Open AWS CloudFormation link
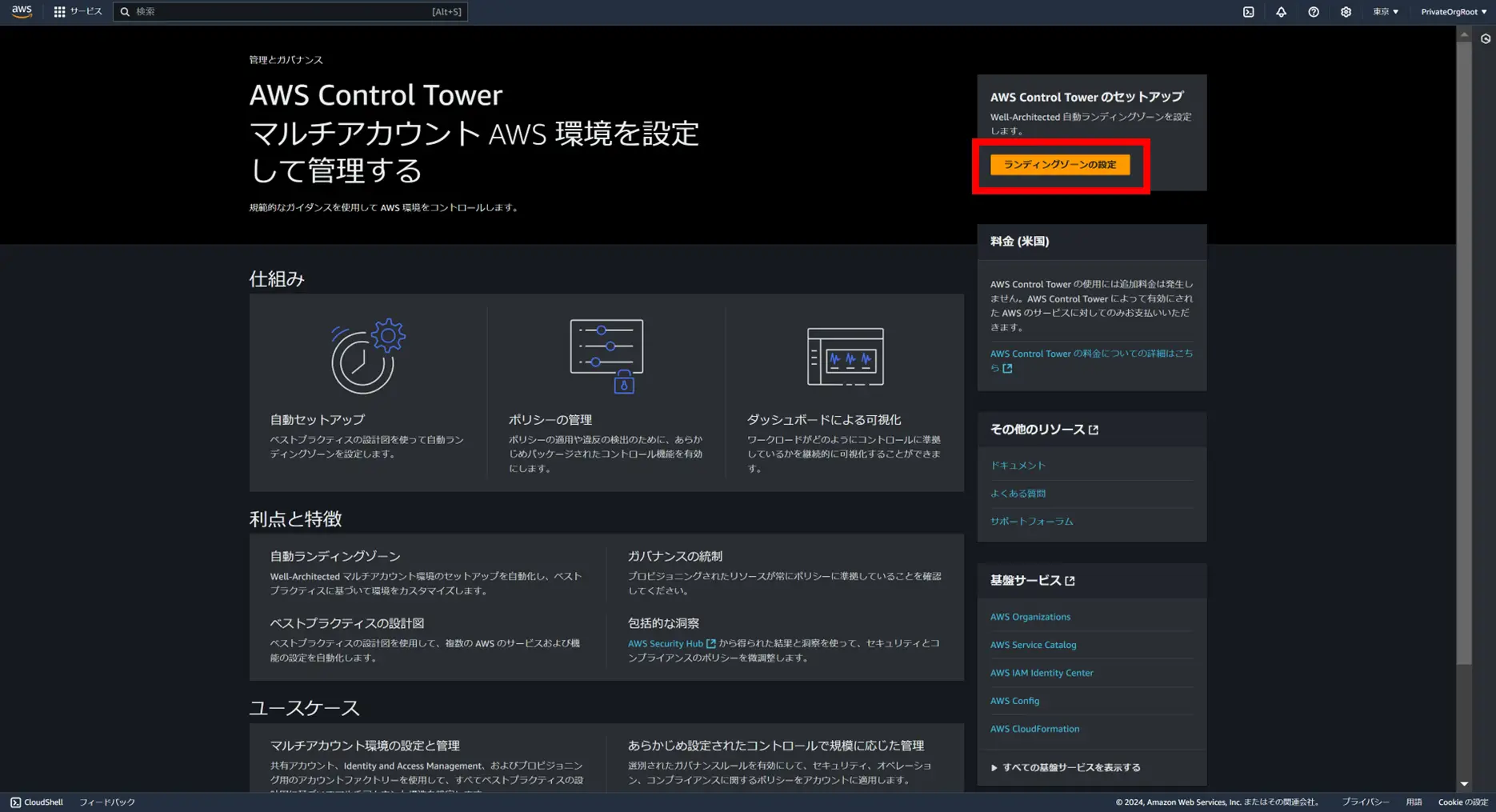The width and height of the screenshot is (1496, 812). click(x=1034, y=729)
